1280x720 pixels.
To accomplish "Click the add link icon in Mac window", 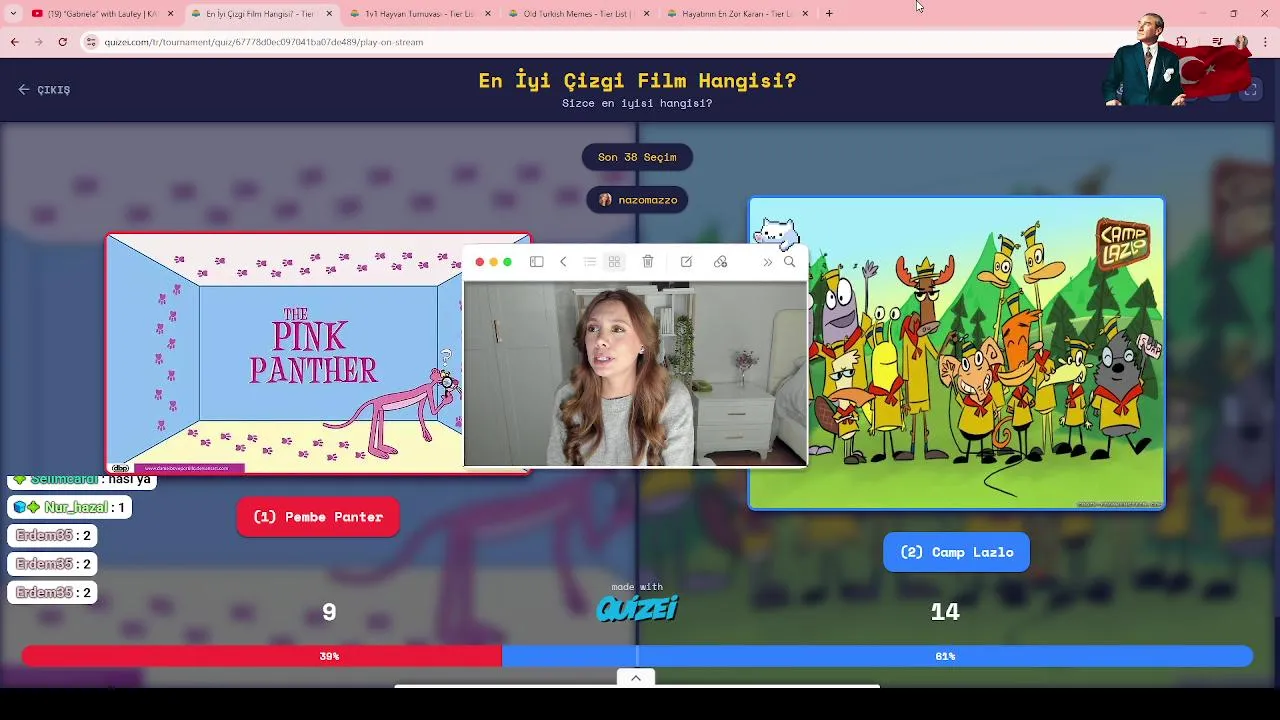I will click(x=720, y=262).
